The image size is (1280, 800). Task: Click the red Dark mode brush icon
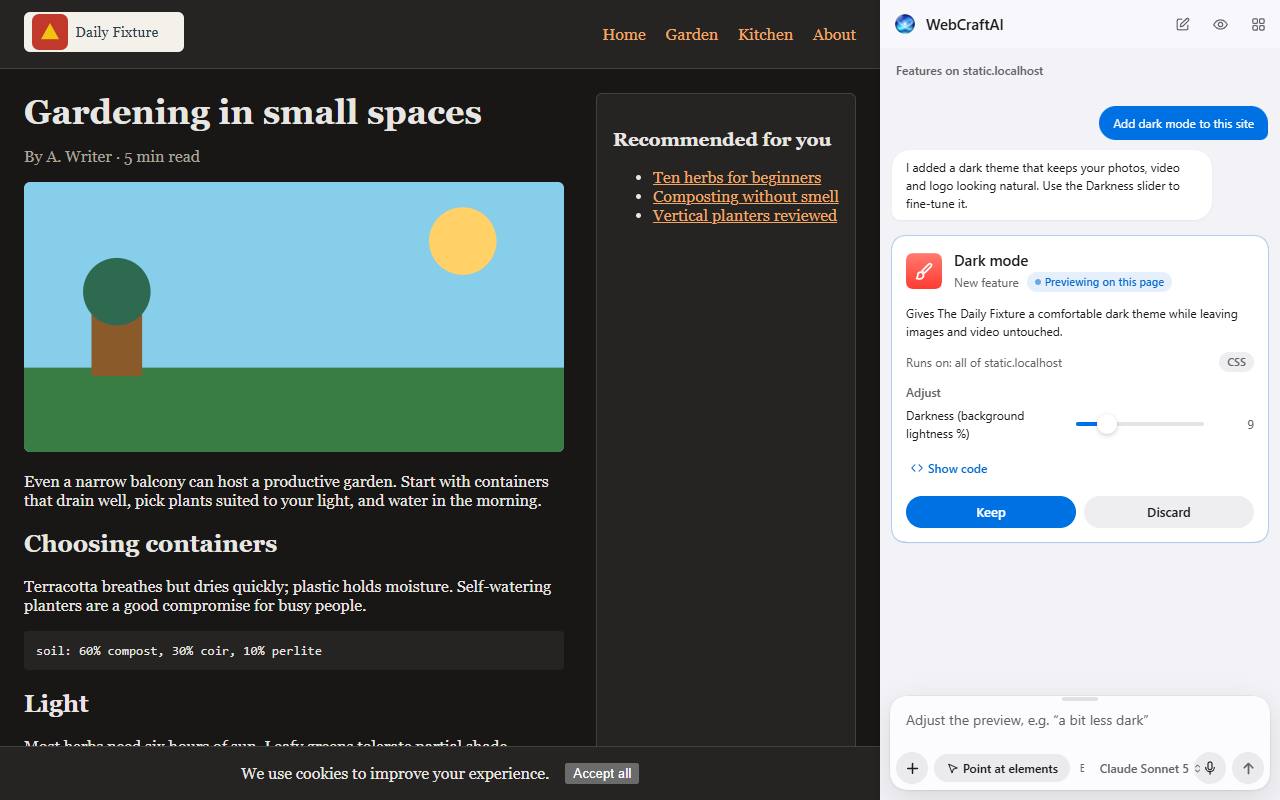click(x=924, y=271)
